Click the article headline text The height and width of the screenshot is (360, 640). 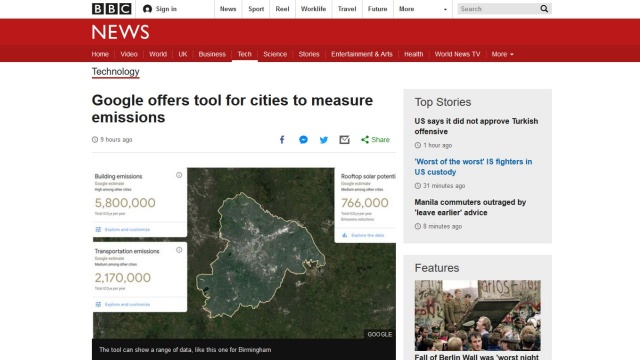(x=232, y=109)
